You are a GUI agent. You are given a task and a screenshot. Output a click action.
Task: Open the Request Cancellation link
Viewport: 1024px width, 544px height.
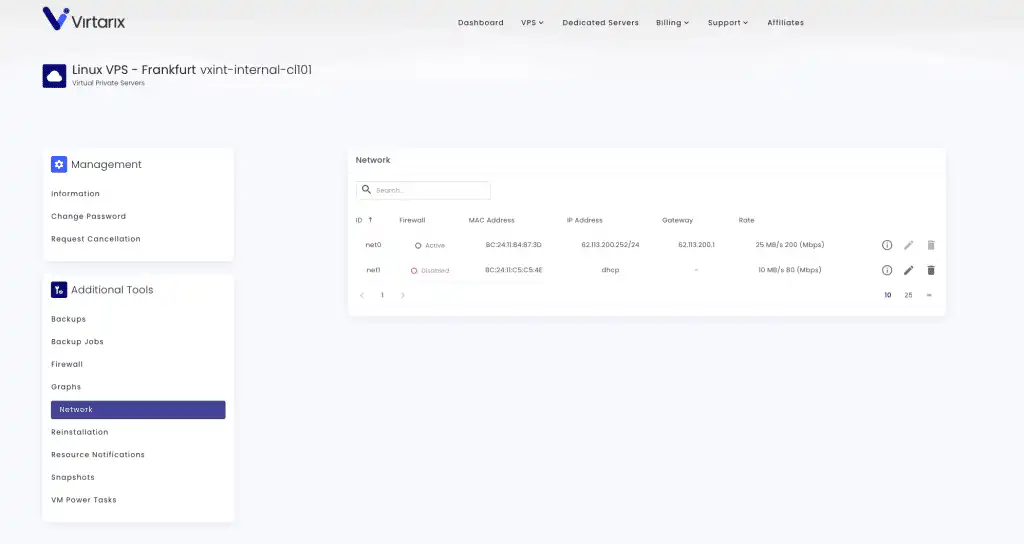tap(96, 239)
